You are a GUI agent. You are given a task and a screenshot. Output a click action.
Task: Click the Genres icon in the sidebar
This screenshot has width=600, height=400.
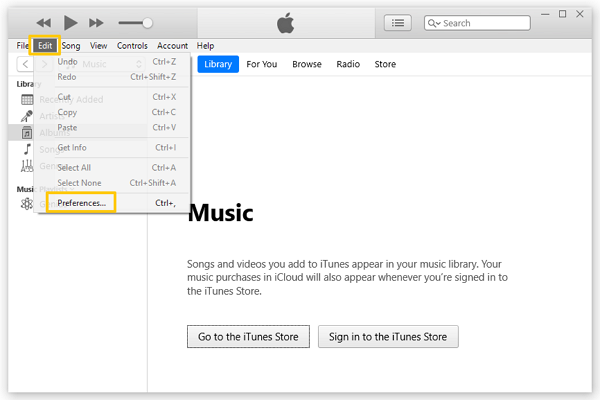click(27, 166)
